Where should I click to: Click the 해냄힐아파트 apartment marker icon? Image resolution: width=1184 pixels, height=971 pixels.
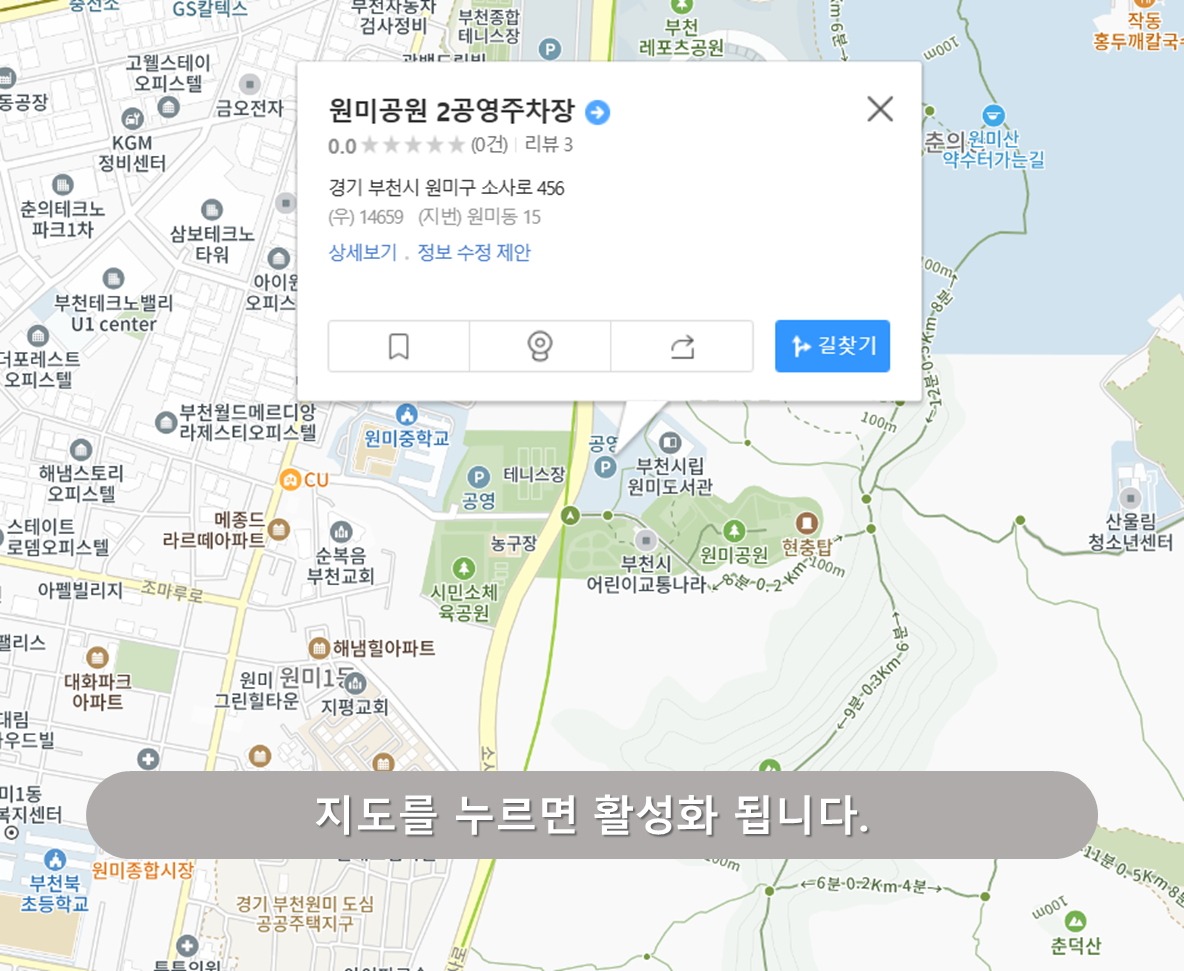(319, 646)
